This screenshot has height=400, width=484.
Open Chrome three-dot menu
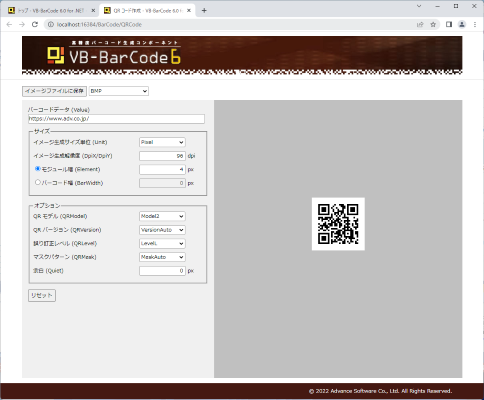click(475, 24)
